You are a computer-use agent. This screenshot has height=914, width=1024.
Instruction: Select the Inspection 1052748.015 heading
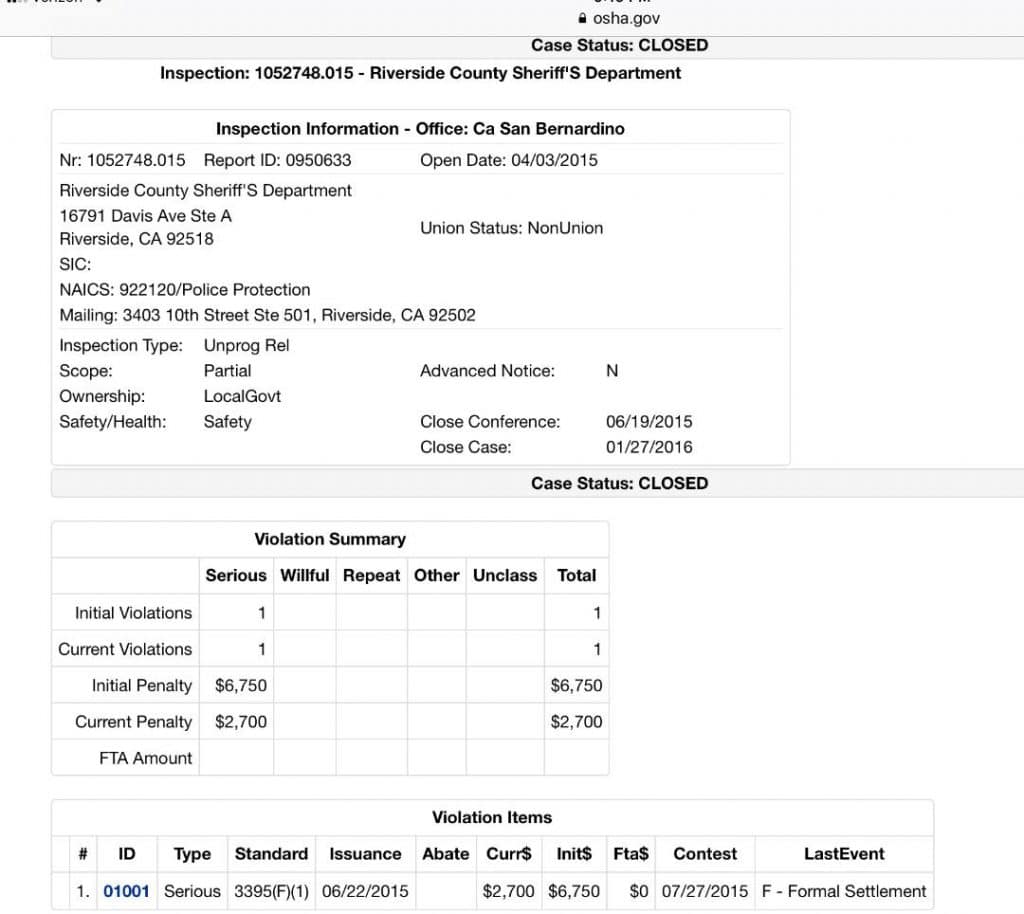(420, 73)
